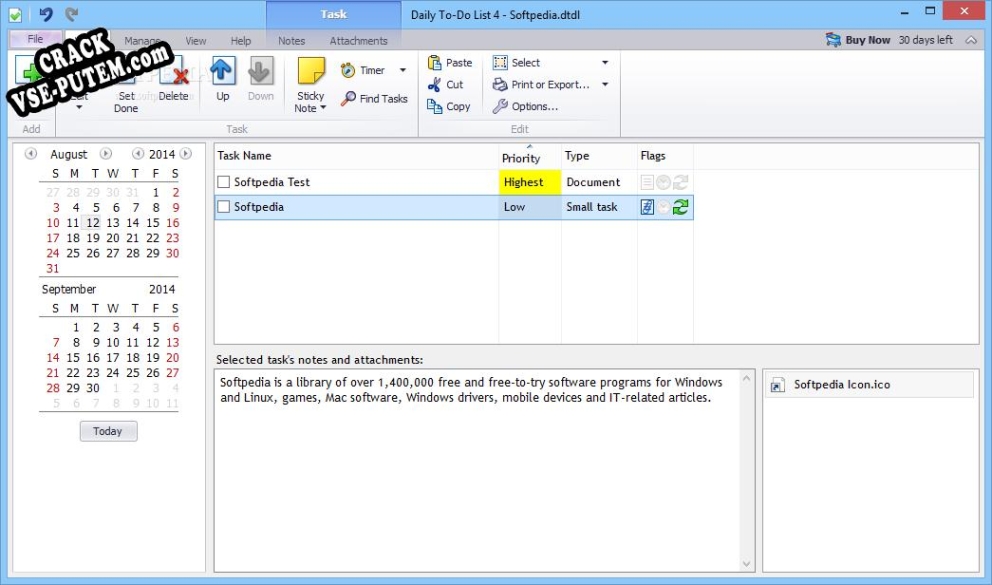Switch to the View tab
This screenshot has height=585, width=992.
[x=195, y=40]
